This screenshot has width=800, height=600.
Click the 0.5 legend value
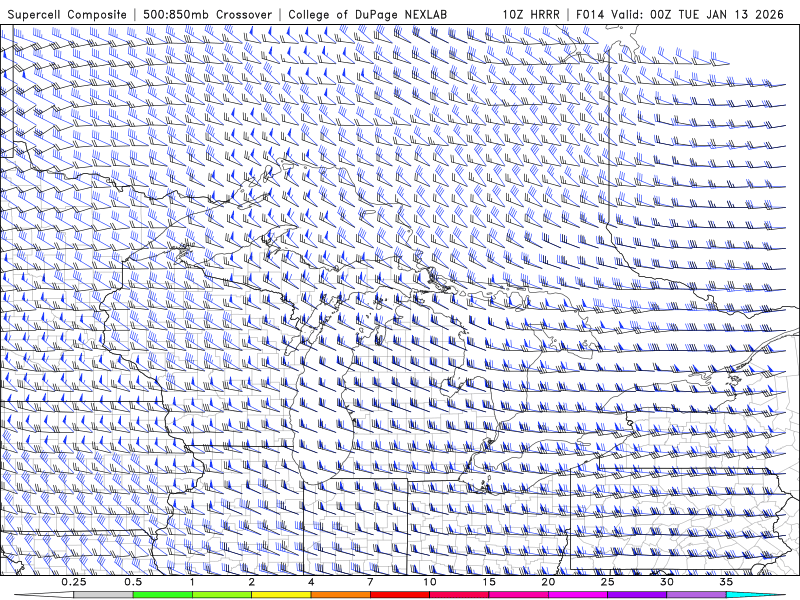point(133,582)
